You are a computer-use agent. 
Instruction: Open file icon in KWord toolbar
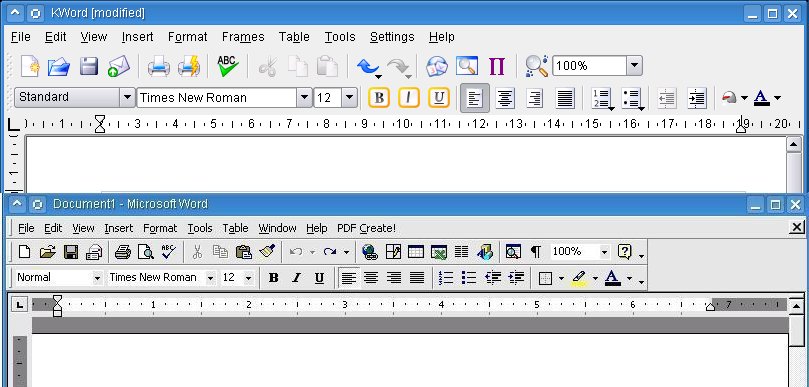click(x=59, y=67)
